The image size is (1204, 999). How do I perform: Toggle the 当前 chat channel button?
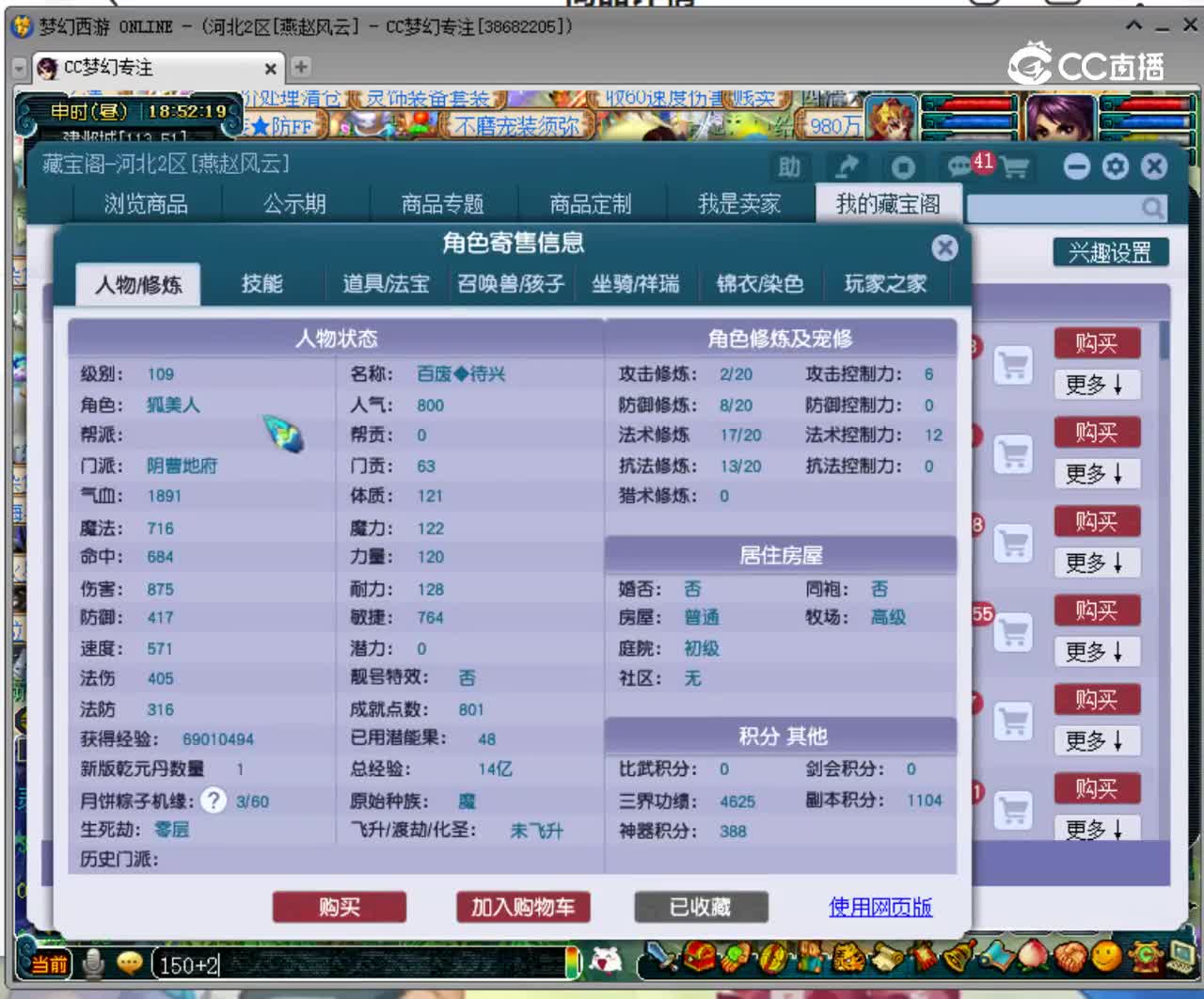[x=49, y=964]
